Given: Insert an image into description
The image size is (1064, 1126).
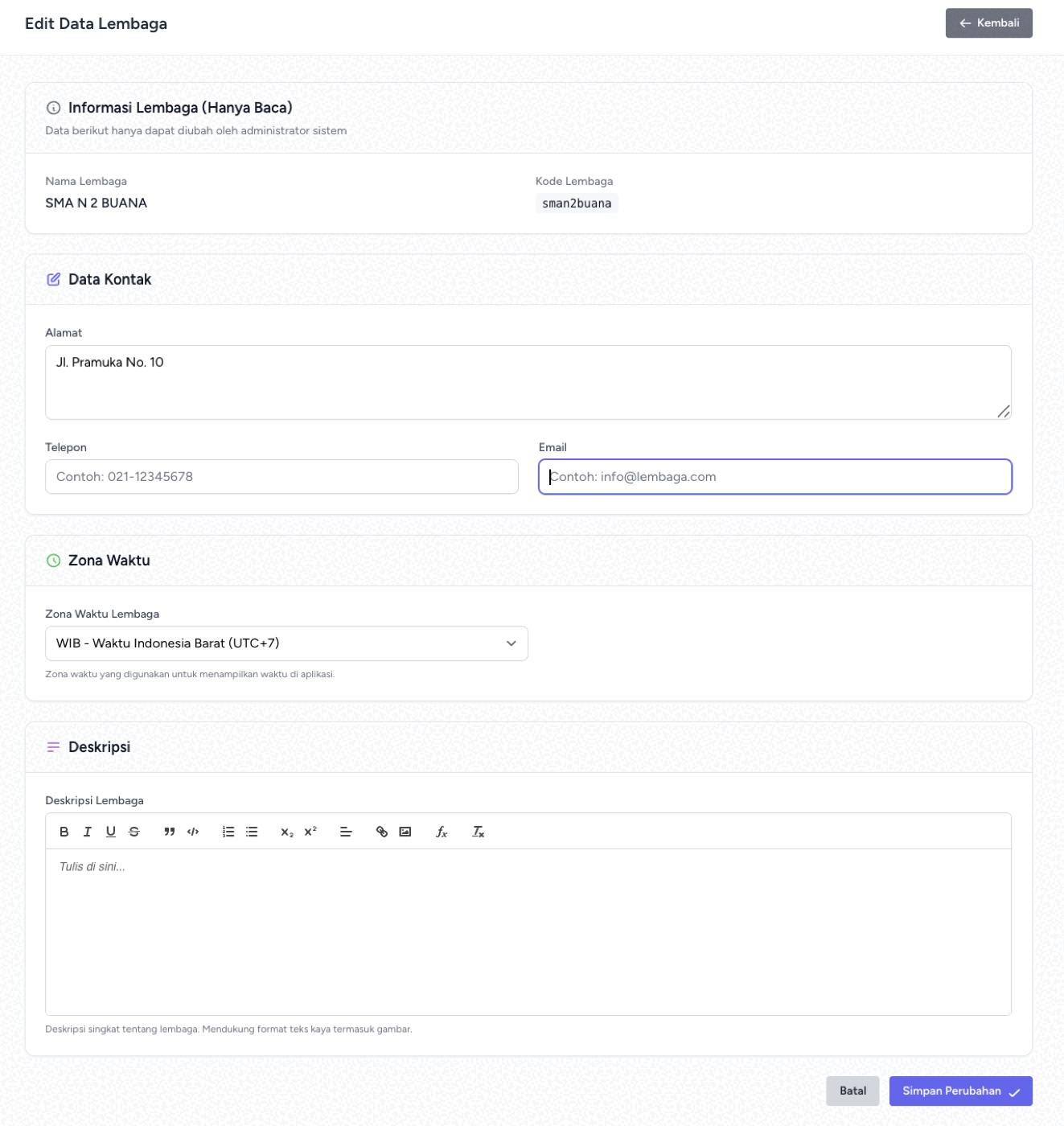Looking at the screenshot, I should tap(405, 832).
